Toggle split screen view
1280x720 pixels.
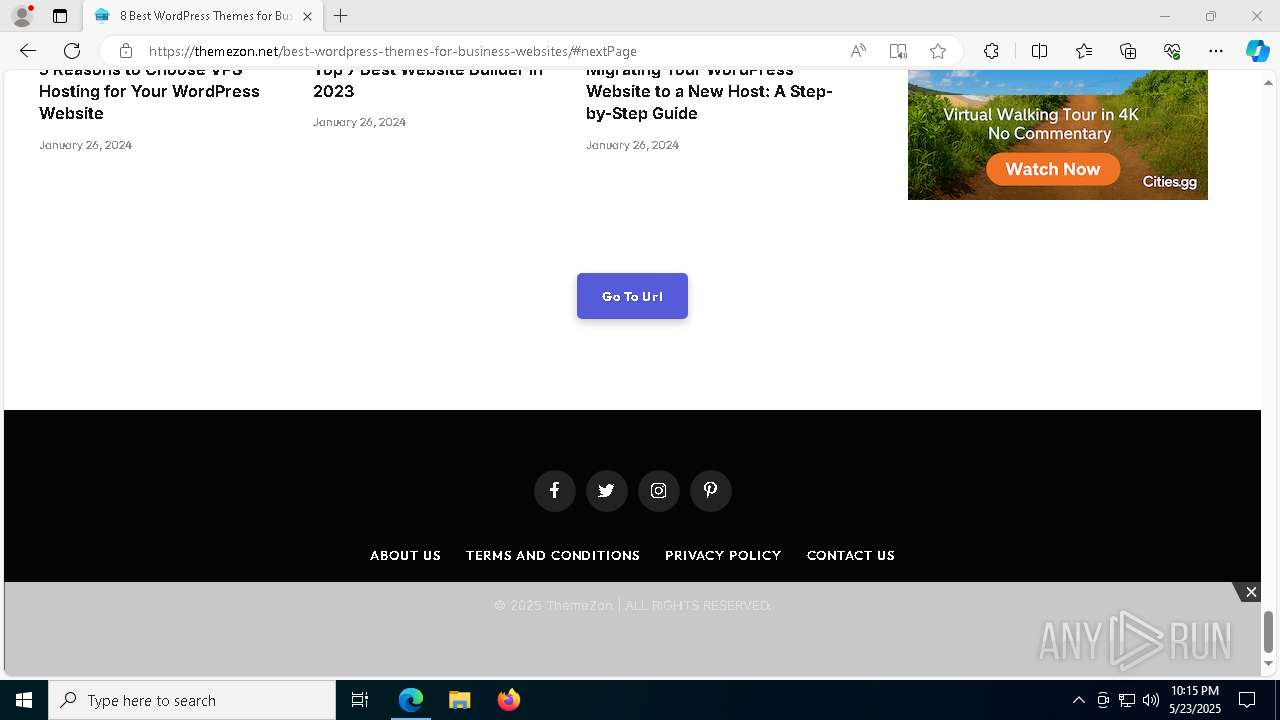tap(1039, 51)
